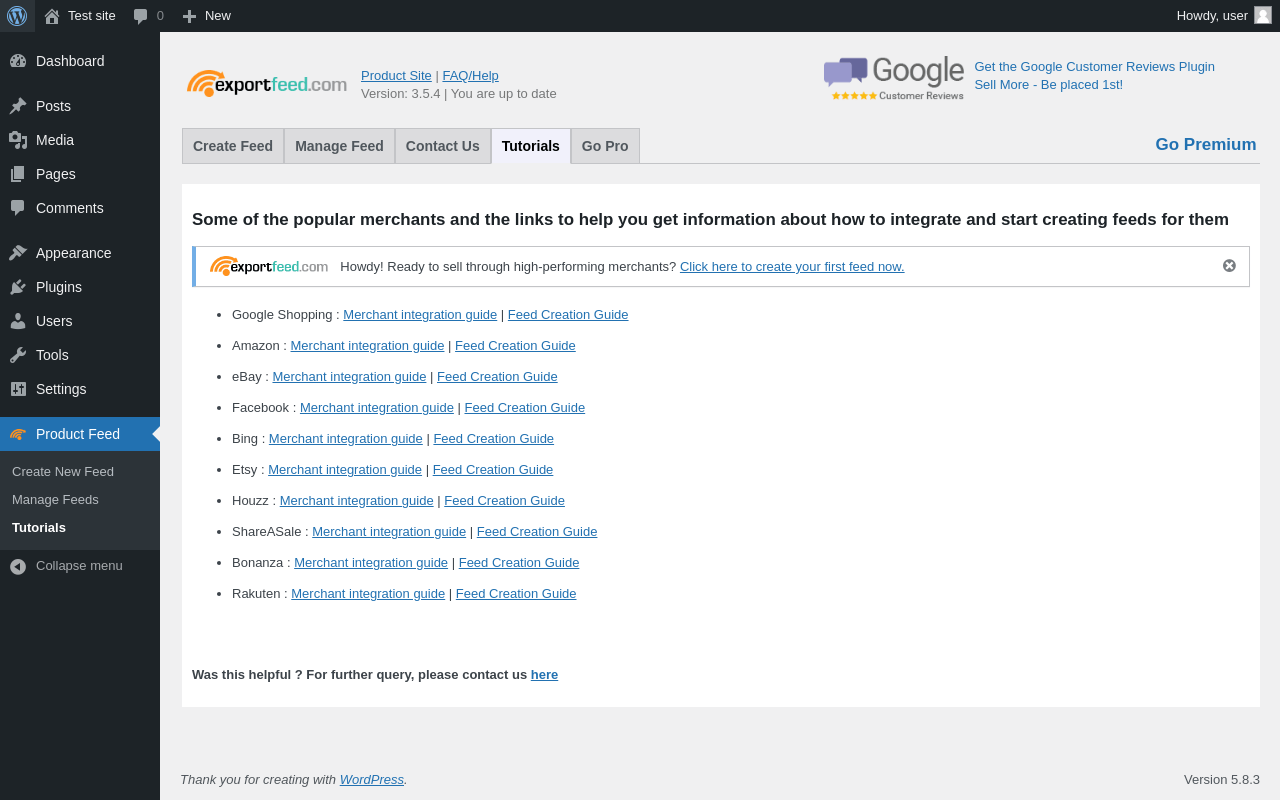Click the Plugins plug icon
Screen dimensions: 1280x800
(18, 287)
